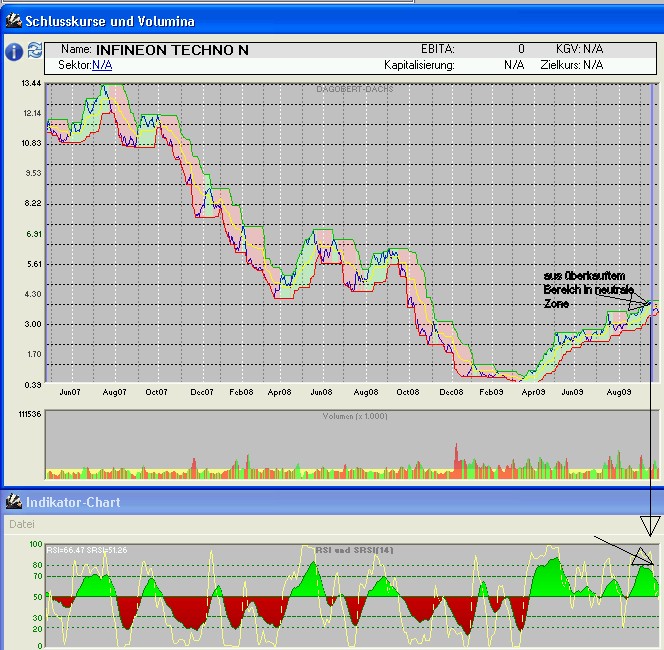The height and width of the screenshot is (650, 664).
Task: Click the Jun07 date axis label
Action: pyautogui.click(x=70, y=392)
